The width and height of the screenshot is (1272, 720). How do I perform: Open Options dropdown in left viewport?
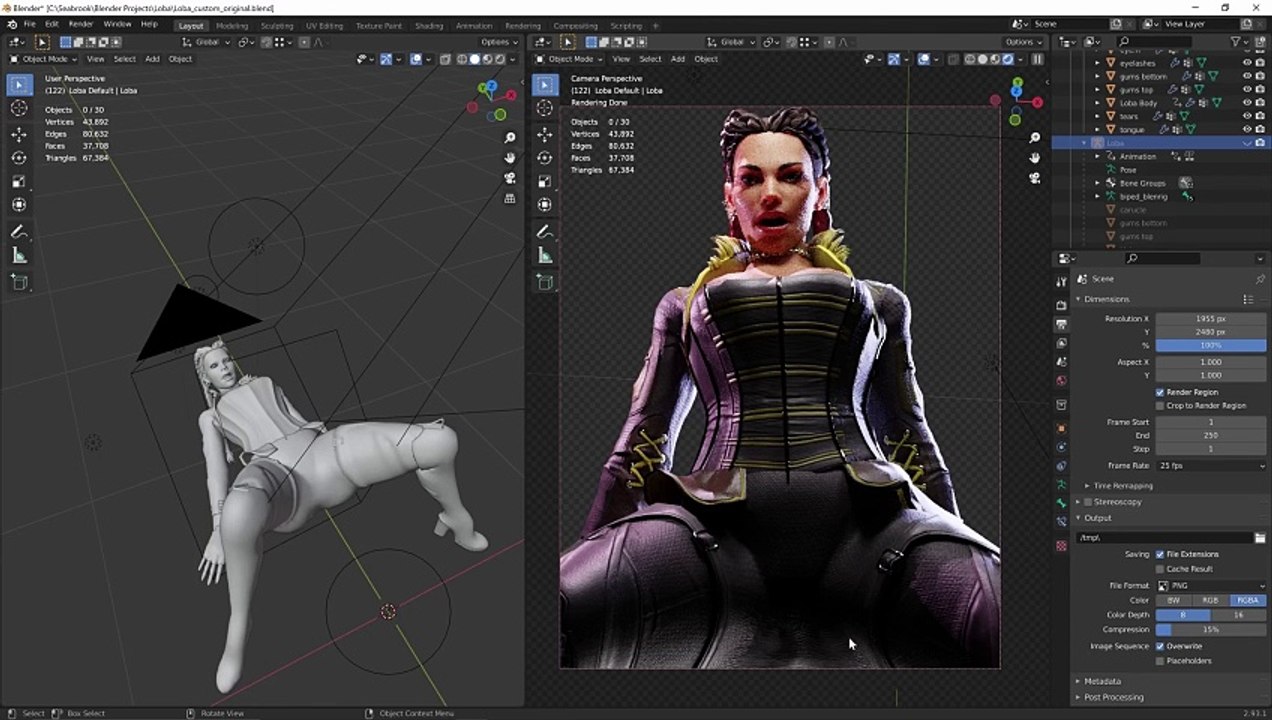point(498,42)
